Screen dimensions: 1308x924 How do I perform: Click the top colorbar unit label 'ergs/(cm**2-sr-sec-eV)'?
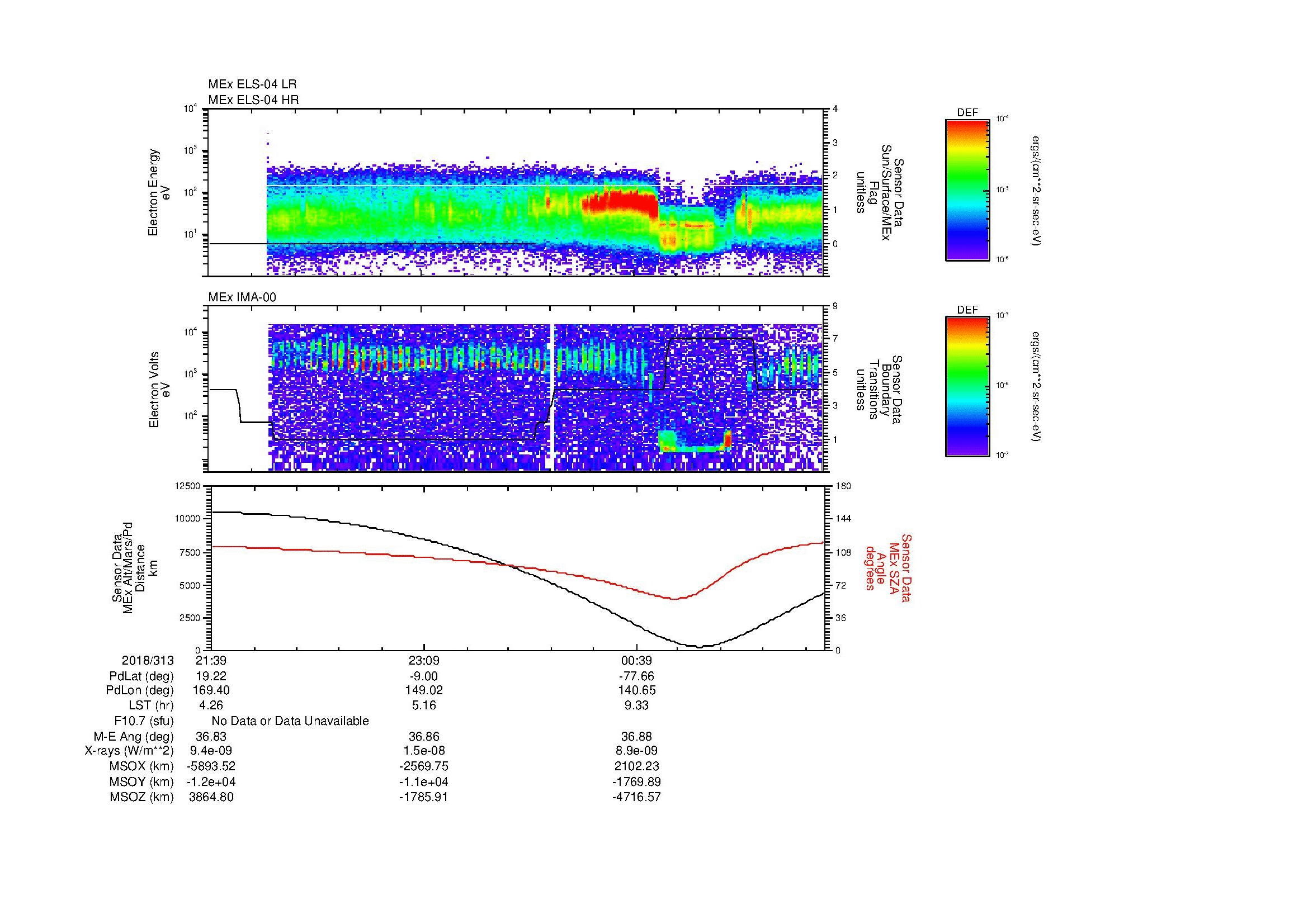pos(1037,190)
